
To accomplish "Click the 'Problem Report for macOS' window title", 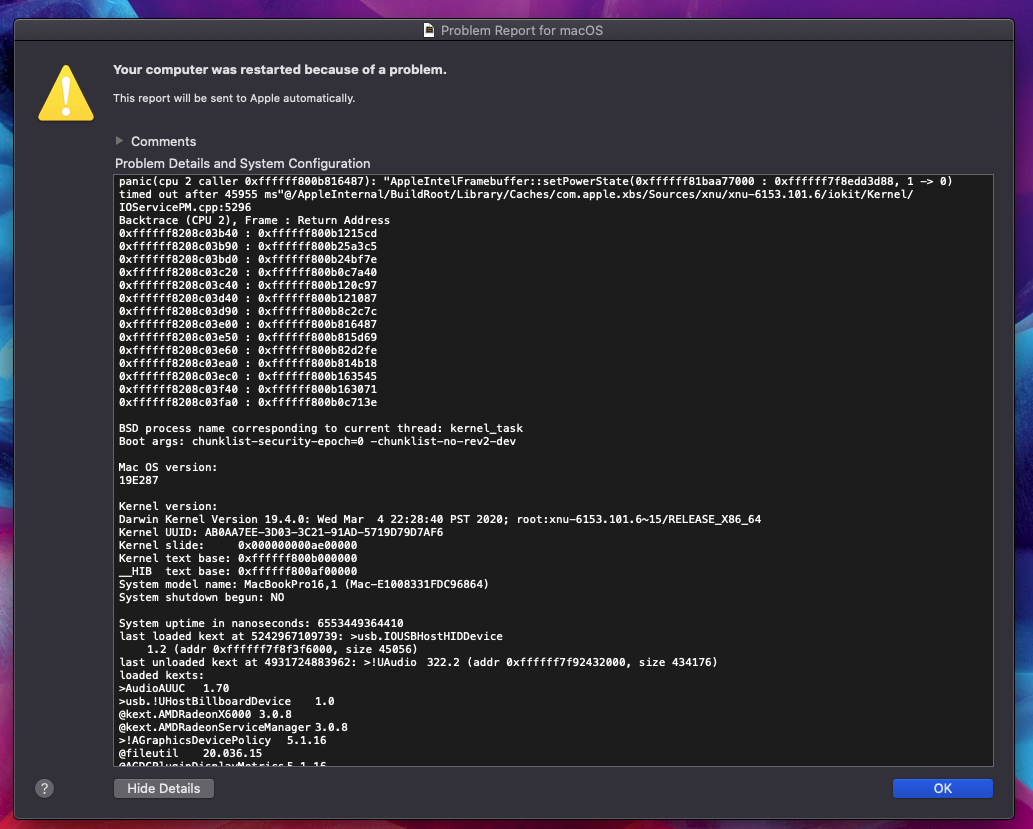I will [x=522, y=30].
